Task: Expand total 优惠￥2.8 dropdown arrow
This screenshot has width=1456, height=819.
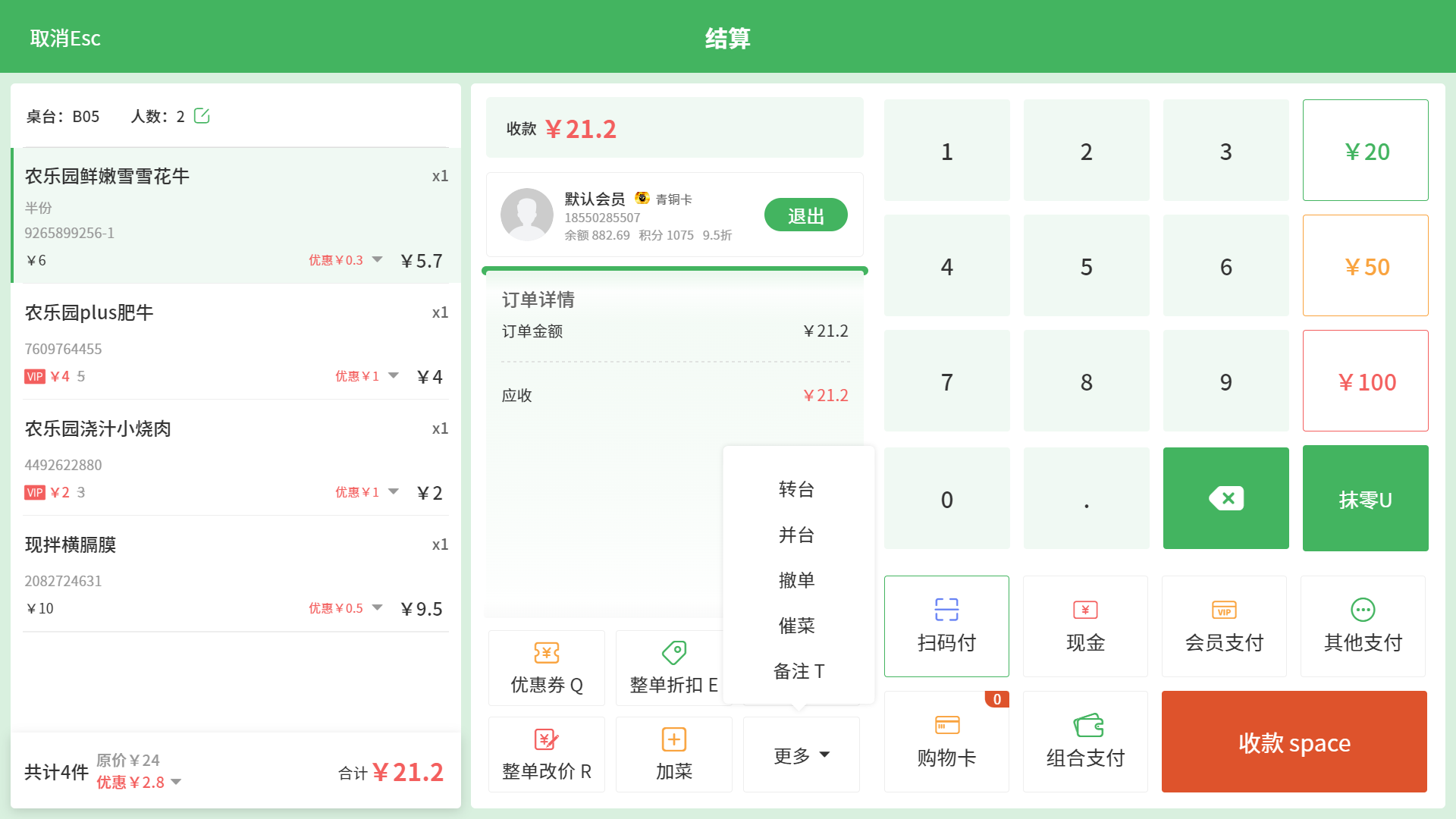Action: pyautogui.click(x=176, y=782)
